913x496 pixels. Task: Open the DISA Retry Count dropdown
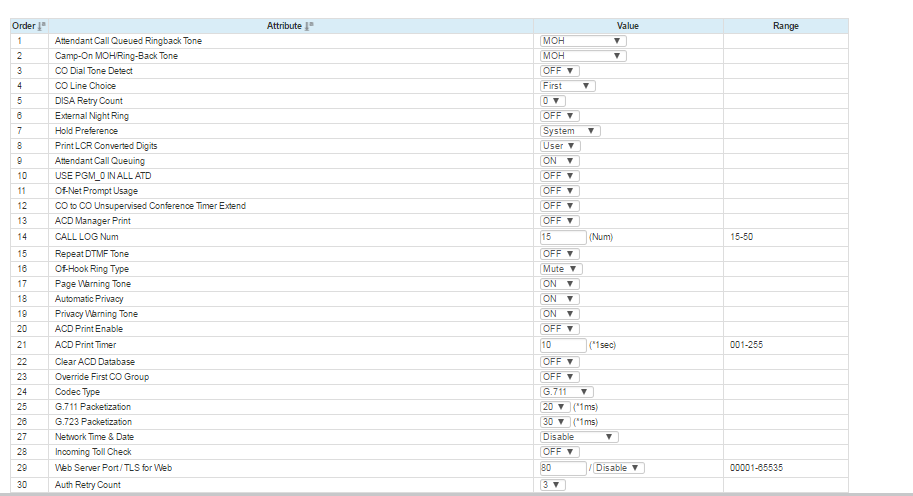[552, 101]
